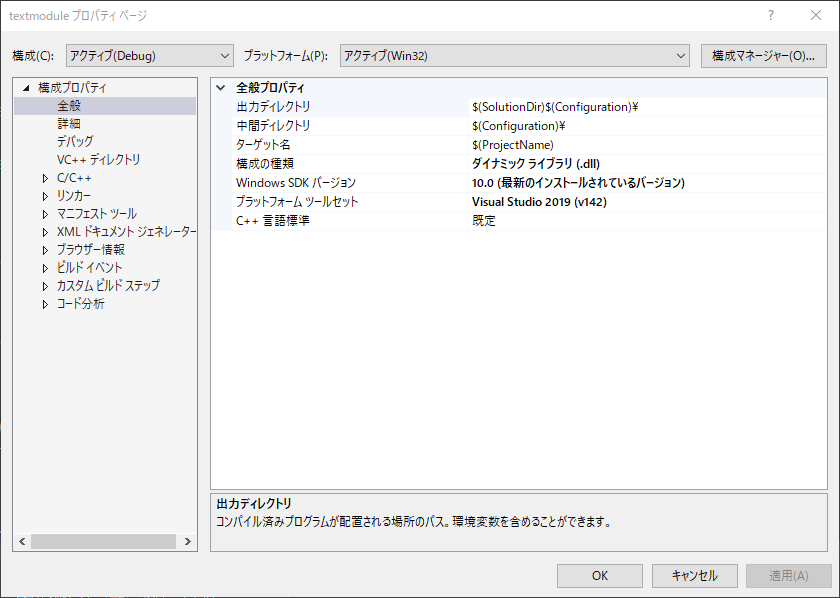Open the プラットフォーム(P) dropdown showing アクティブ(Win32)
The image size is (840, 598).
click(x=514, y=56)
